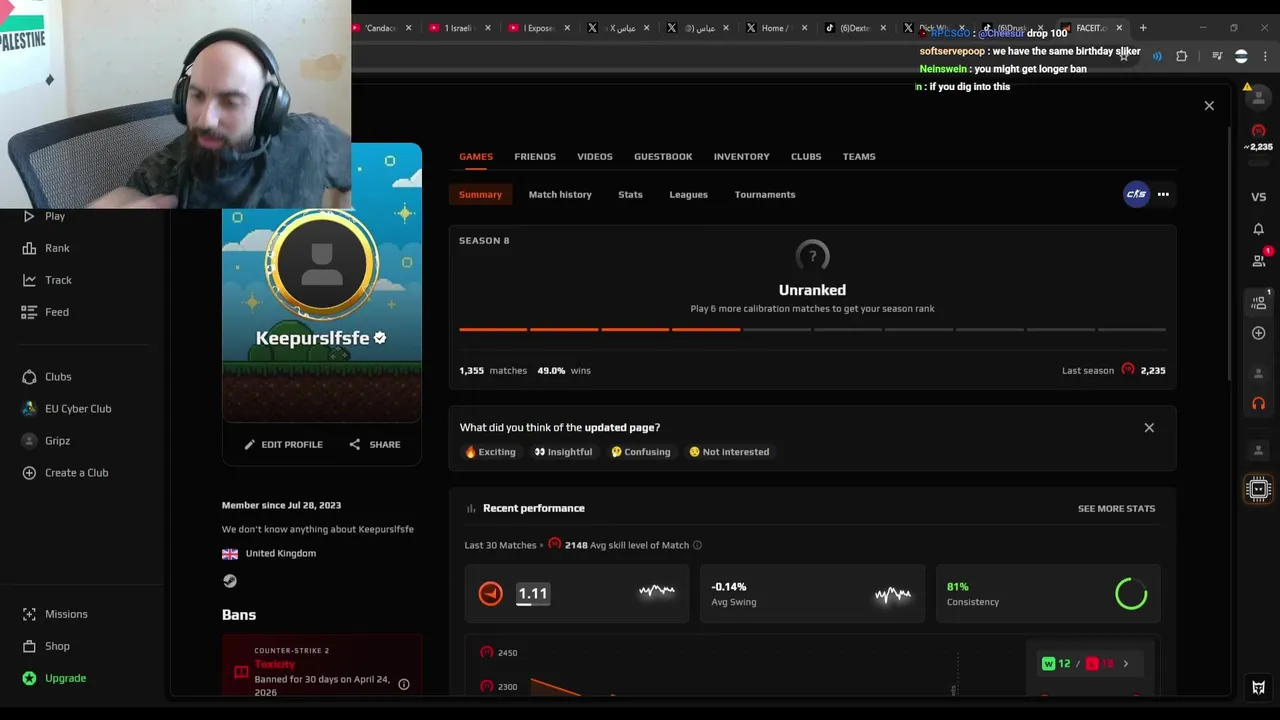Screen dimensions: 1280x720
Task: Click the info icon on the Toxicity ban
Action: click(x=404, y=684)
